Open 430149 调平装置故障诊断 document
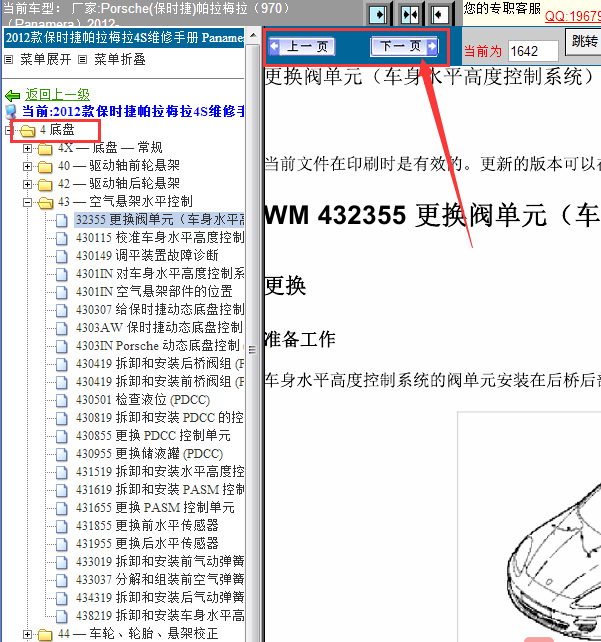This screenshot has width=601, height=642. (147, 255)
